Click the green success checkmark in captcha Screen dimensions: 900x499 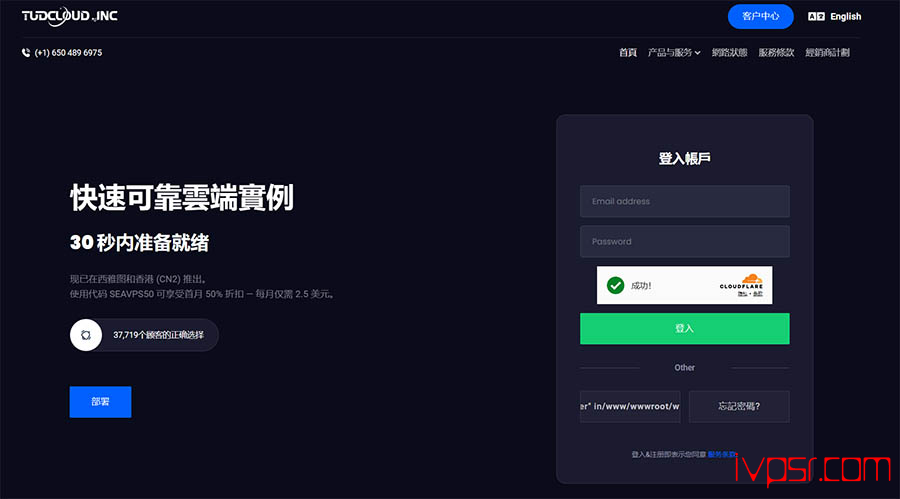click(x=615, y=285)
